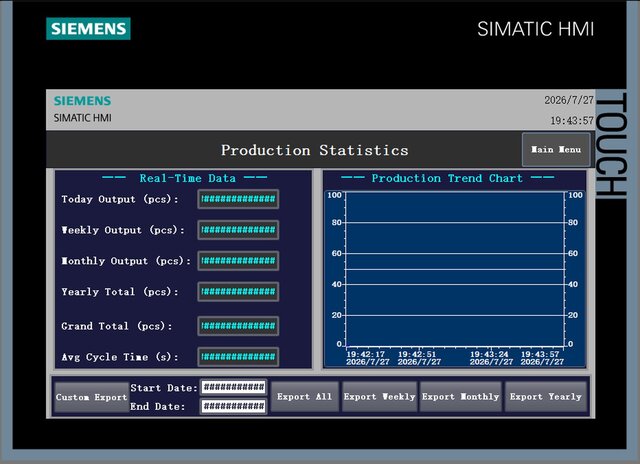Click the End Date label
The height and width of the screenshot is (464, 640).
(158, 406)
